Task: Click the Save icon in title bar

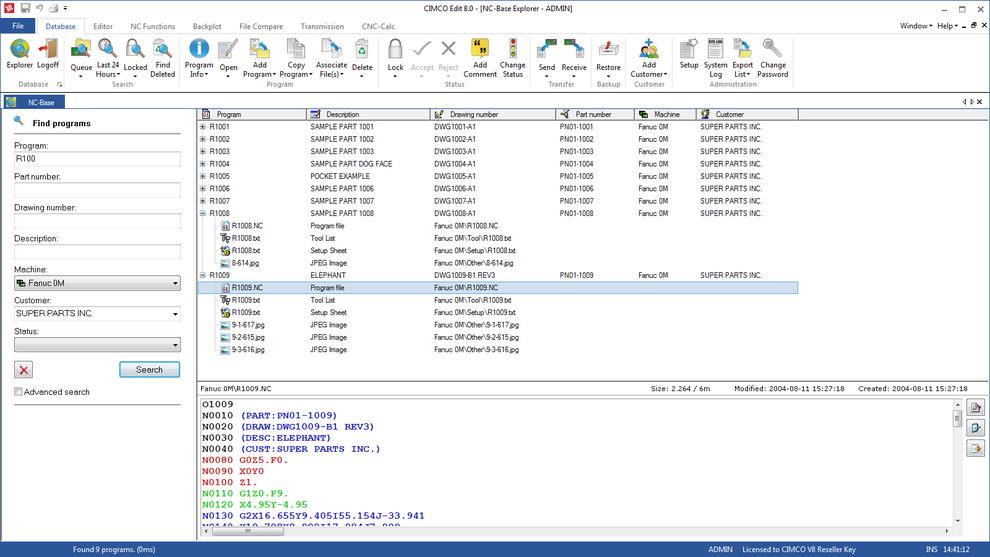Action: [x=25, y=8]
